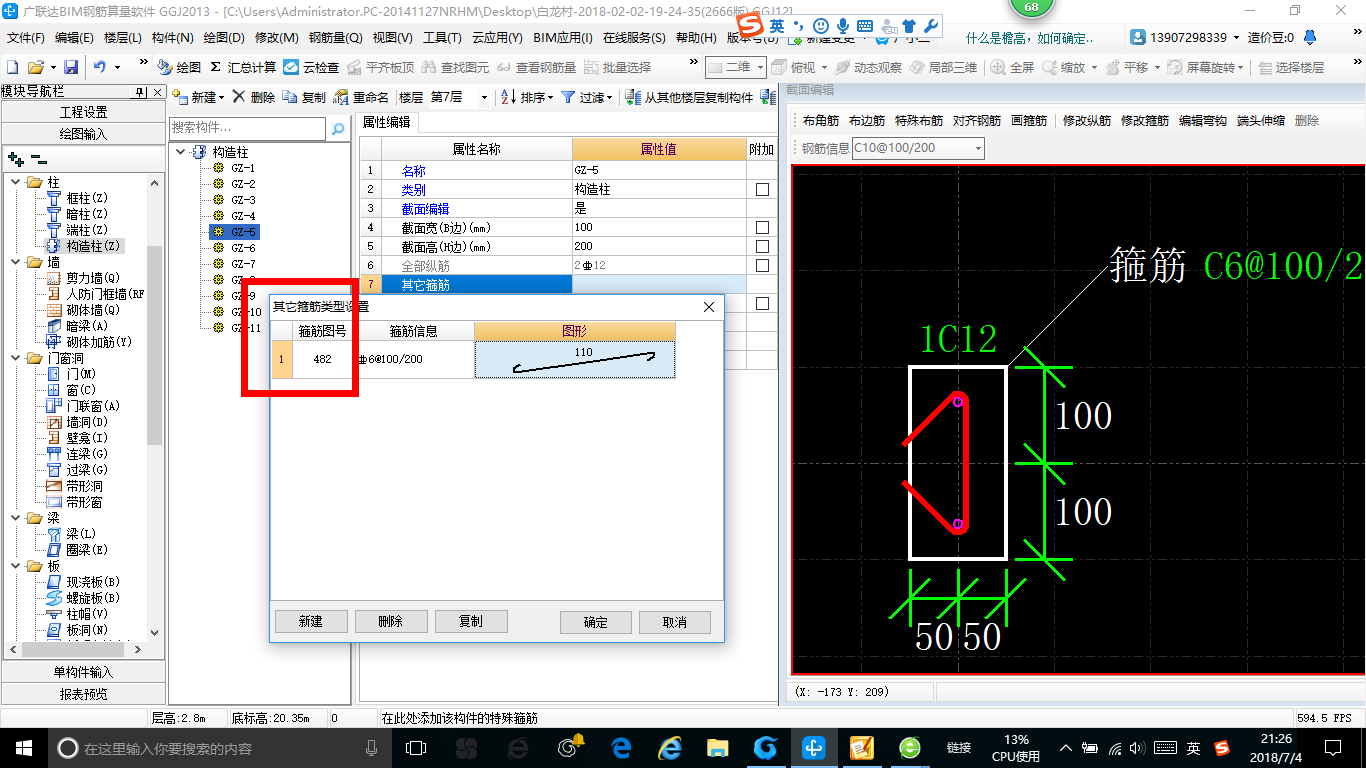Viewport: 1366px width, 768px height.
Task: Collapse the 梁 folder in navigation tree
Action: [x=15, y=518]
